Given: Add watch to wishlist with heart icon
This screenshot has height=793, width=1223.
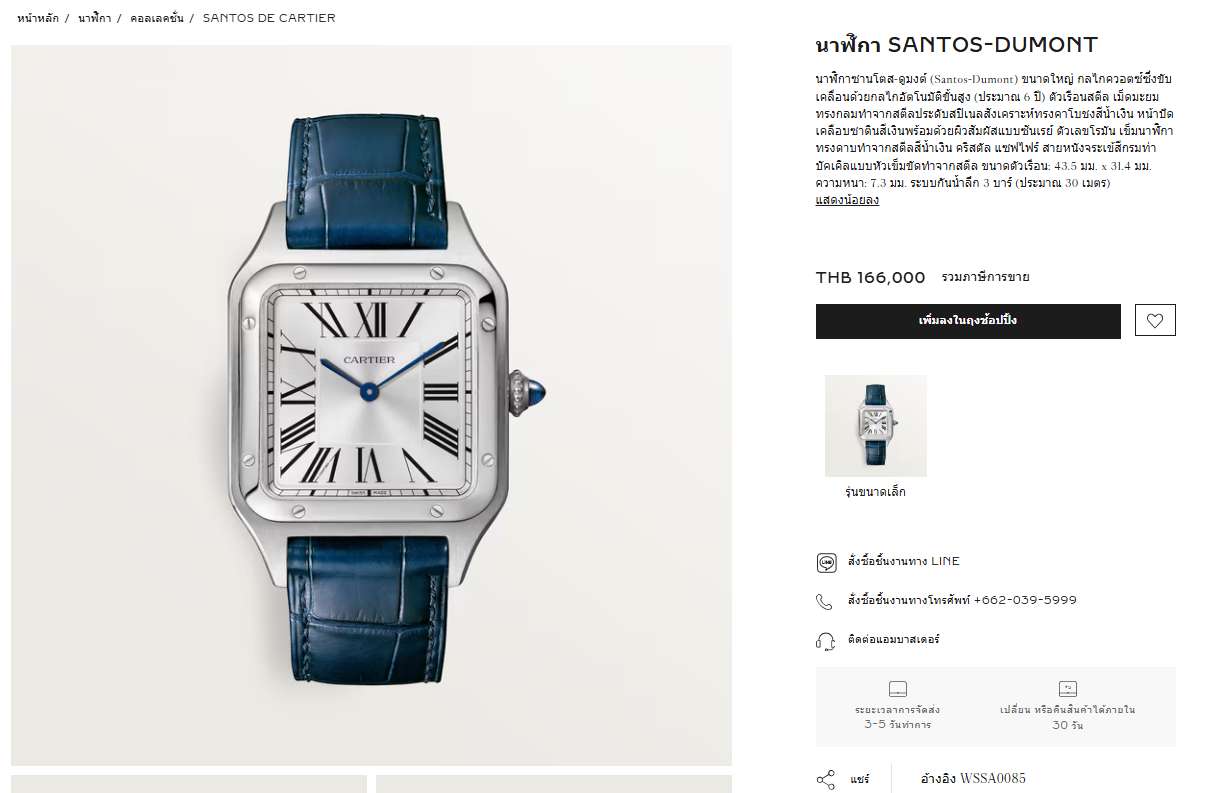Looking at the screenshot, I should (1155, 320).
